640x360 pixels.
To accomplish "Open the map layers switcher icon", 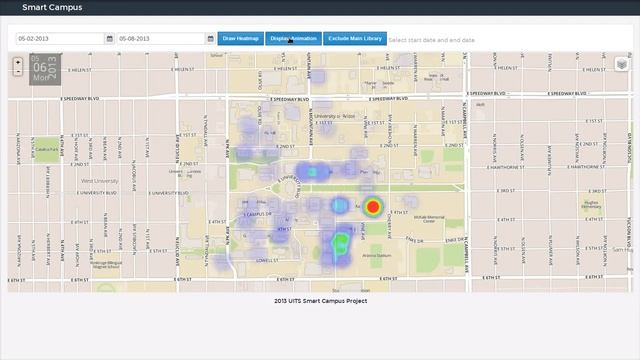I will [622, 64].
